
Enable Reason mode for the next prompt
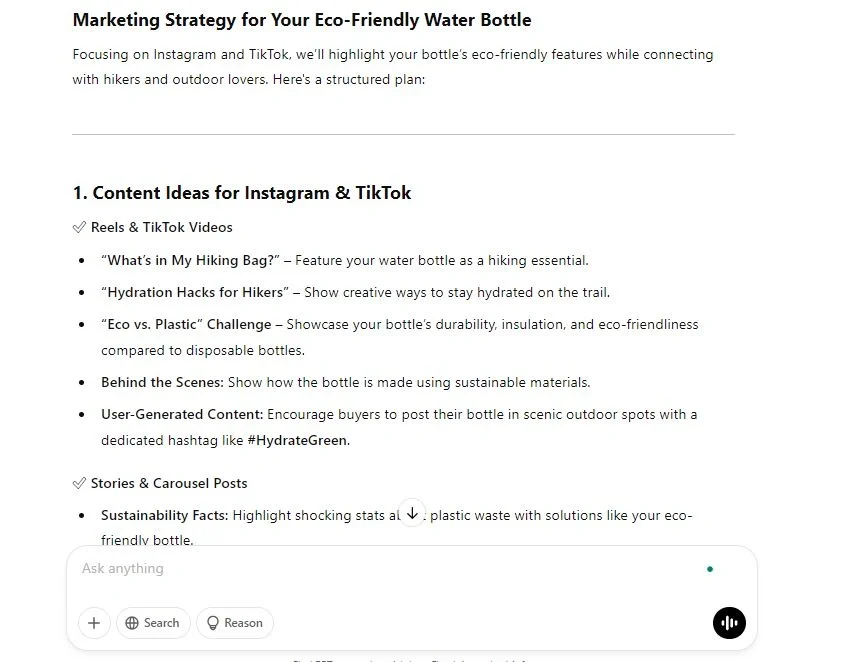click(x=235, y=623)
